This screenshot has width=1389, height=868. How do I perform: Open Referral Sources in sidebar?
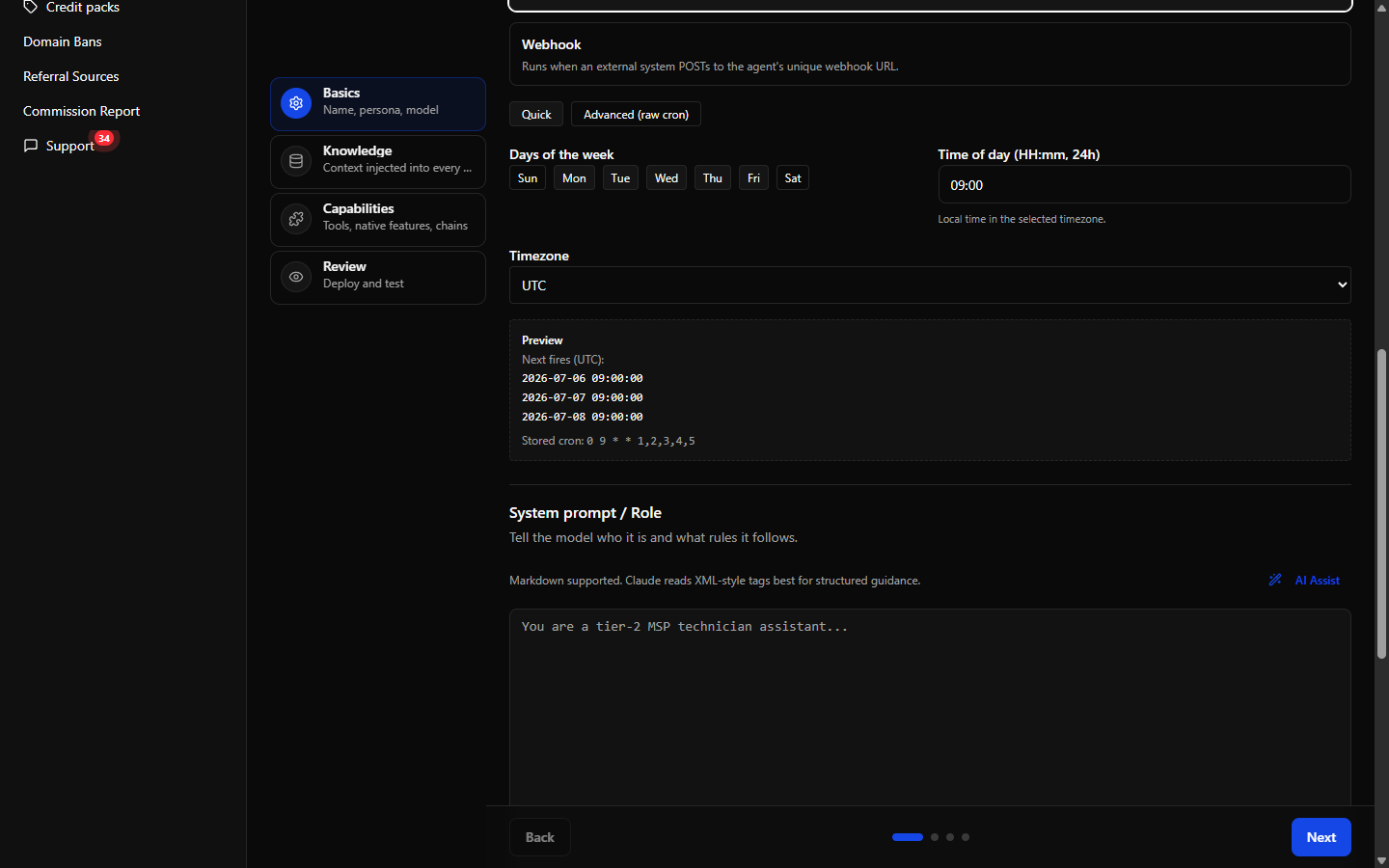coord(71,76)
